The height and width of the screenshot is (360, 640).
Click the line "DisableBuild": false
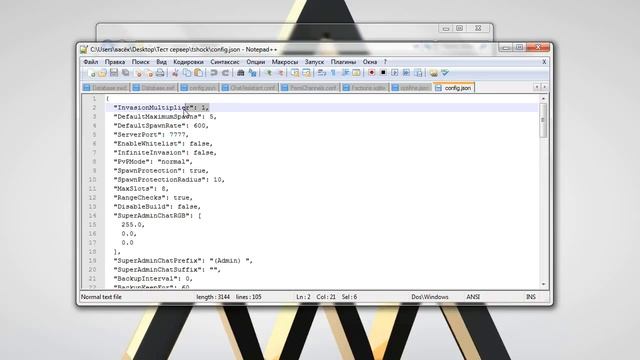pos(157,207)
